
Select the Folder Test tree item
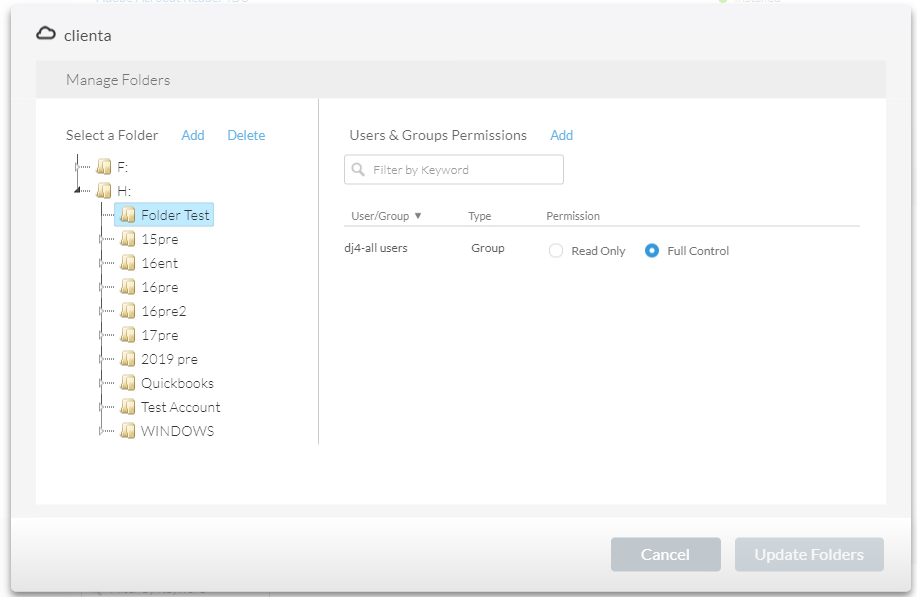pos(164,215)
